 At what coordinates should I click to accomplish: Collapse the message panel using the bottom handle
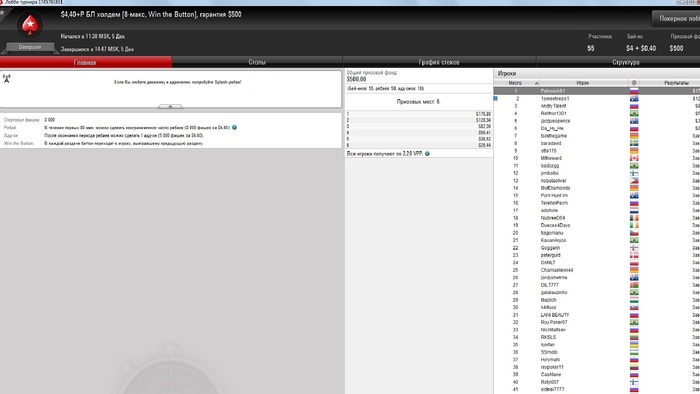pos(170,106)
